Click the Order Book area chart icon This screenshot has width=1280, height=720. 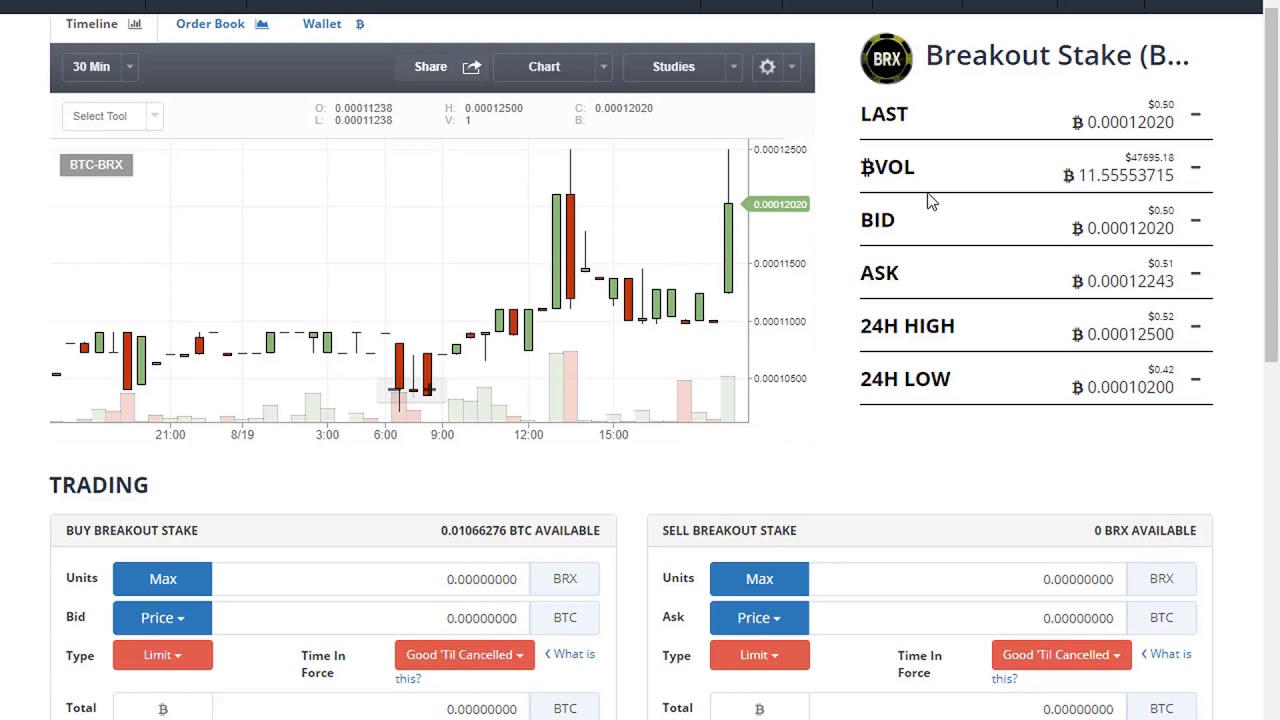coord(262,24)
